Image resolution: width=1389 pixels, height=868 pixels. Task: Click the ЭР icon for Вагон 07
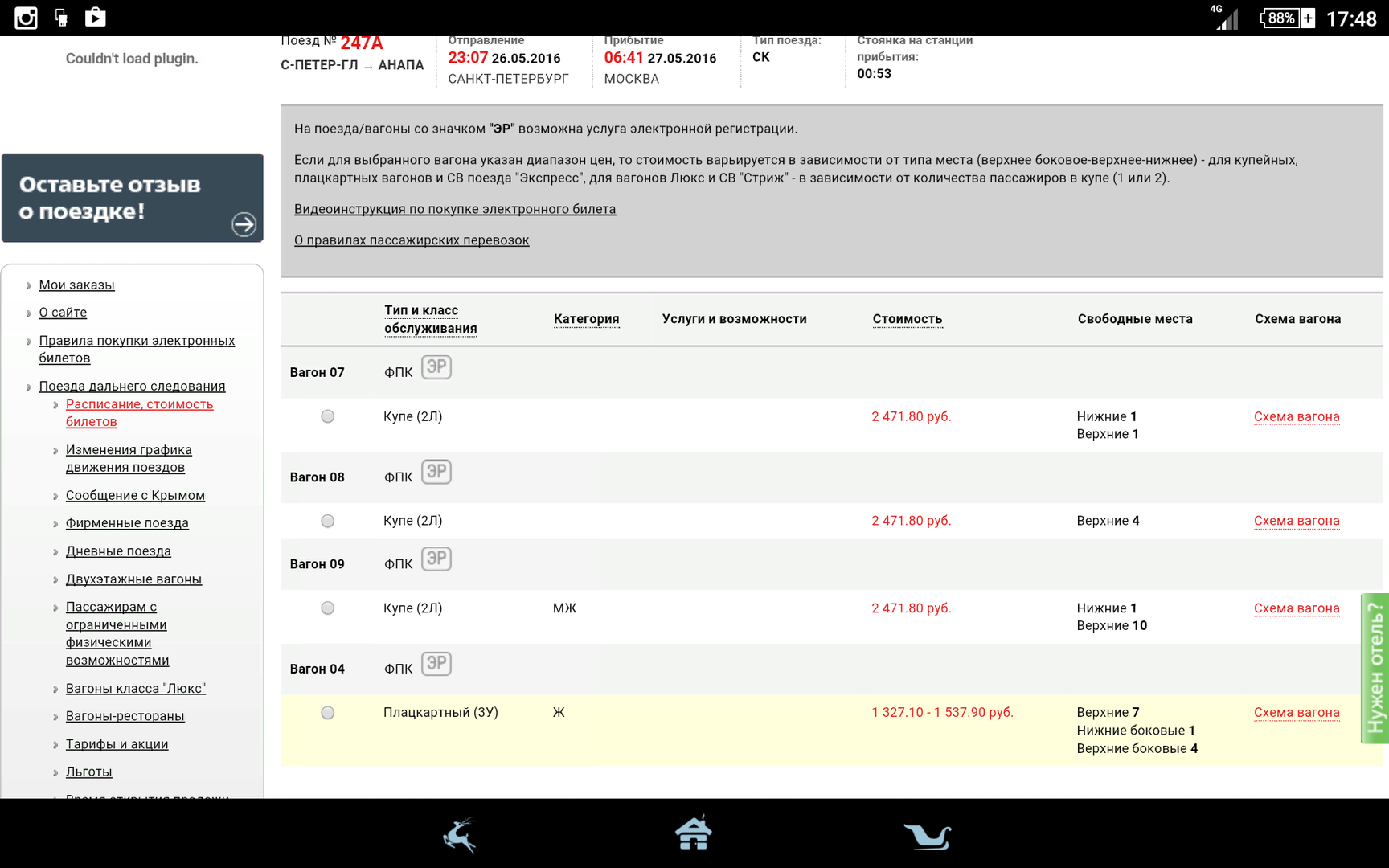pos(436,367)
